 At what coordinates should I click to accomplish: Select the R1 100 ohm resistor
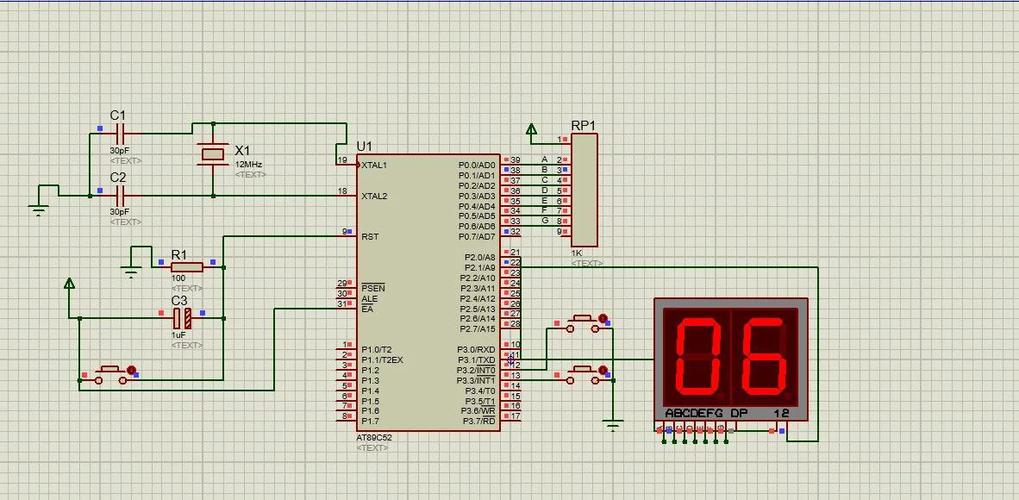tap(187, 267)
